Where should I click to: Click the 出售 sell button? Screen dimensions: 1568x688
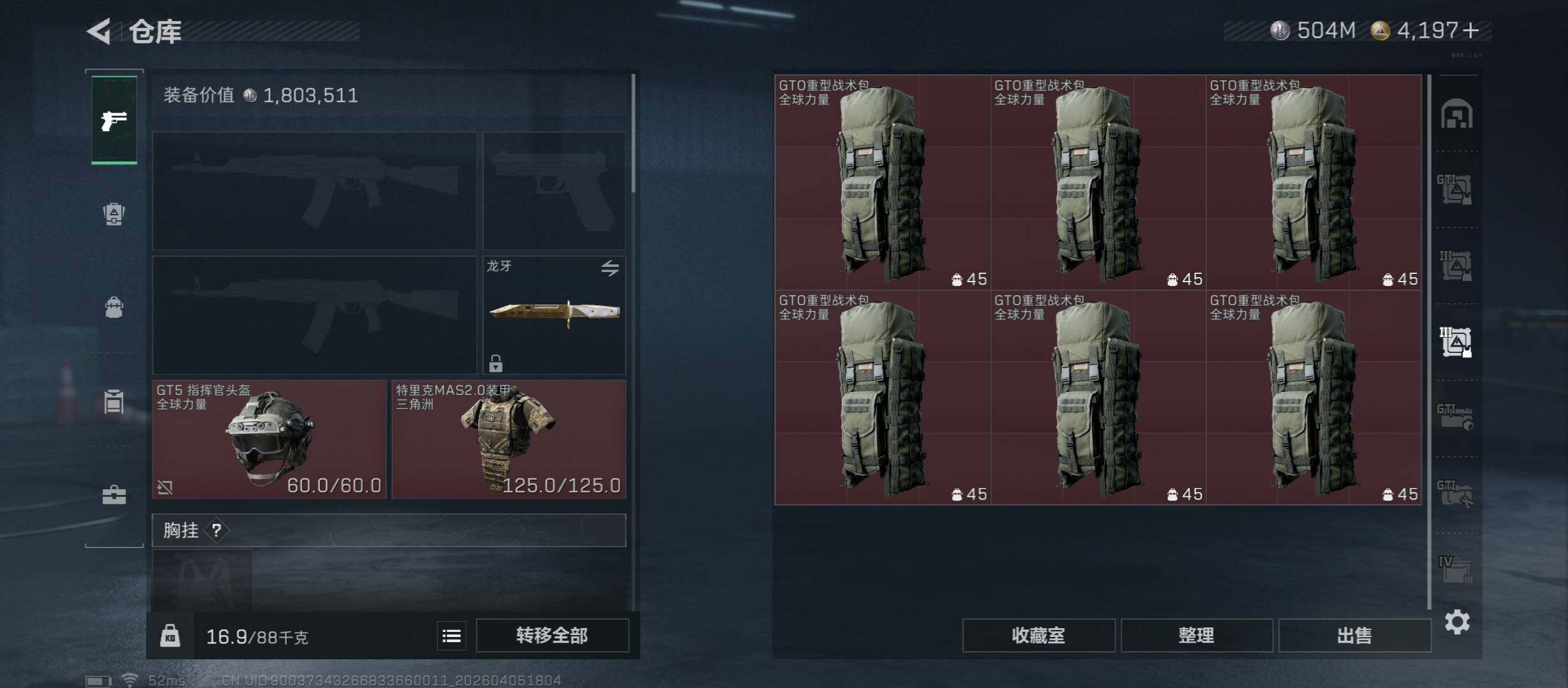tap(1354, 635)
